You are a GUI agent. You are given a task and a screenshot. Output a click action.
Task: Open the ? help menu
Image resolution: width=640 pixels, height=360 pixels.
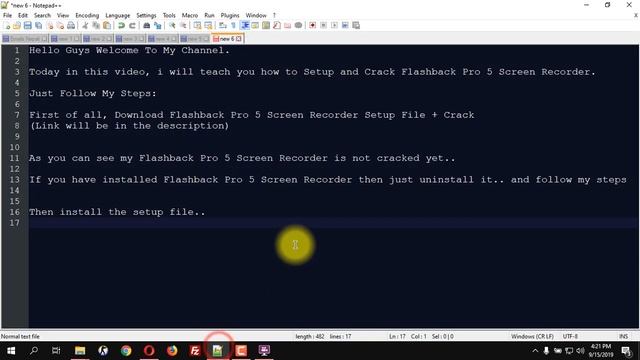pos(274,16)
